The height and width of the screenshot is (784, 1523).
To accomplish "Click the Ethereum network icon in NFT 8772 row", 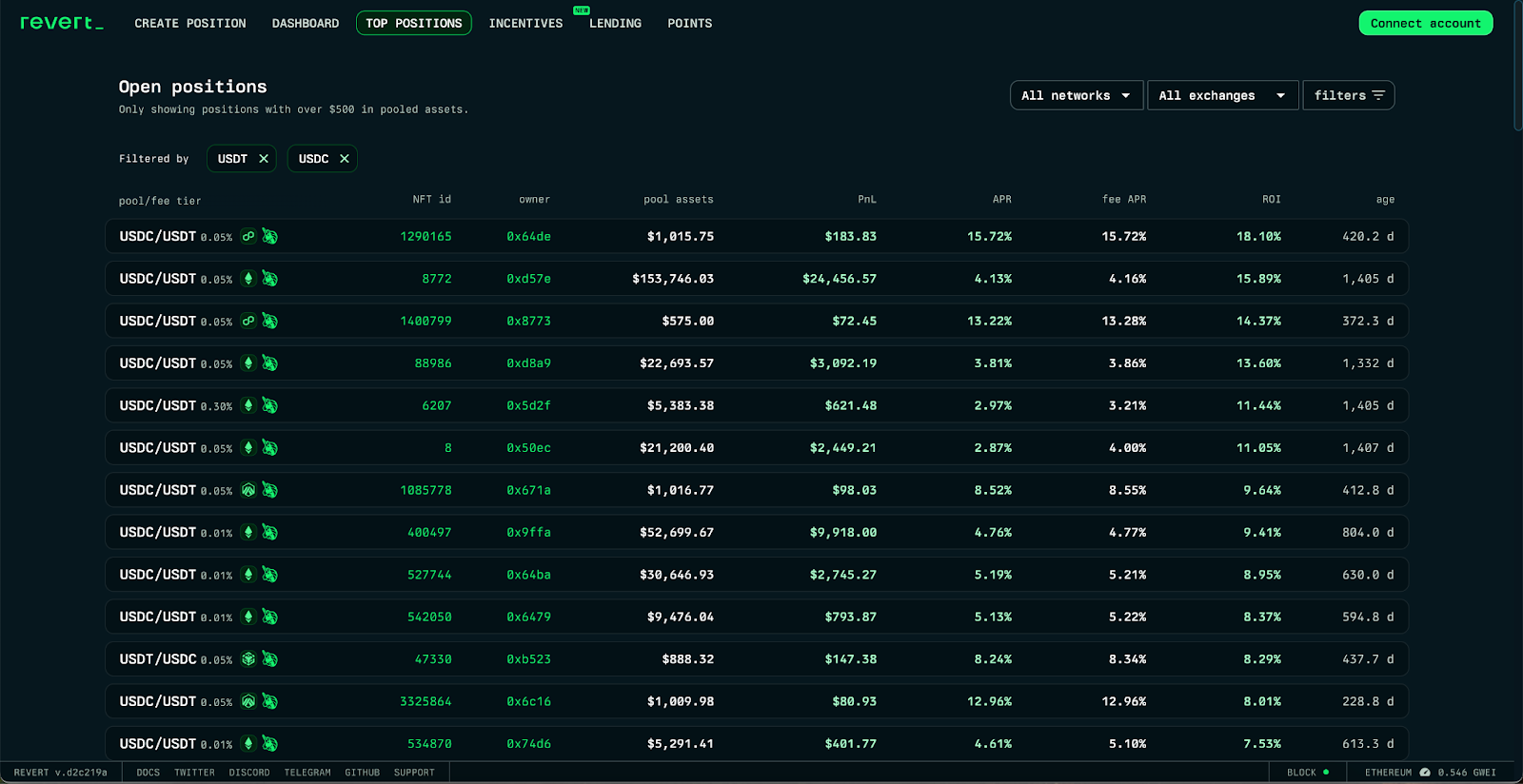I will click(x=248, y=279).
